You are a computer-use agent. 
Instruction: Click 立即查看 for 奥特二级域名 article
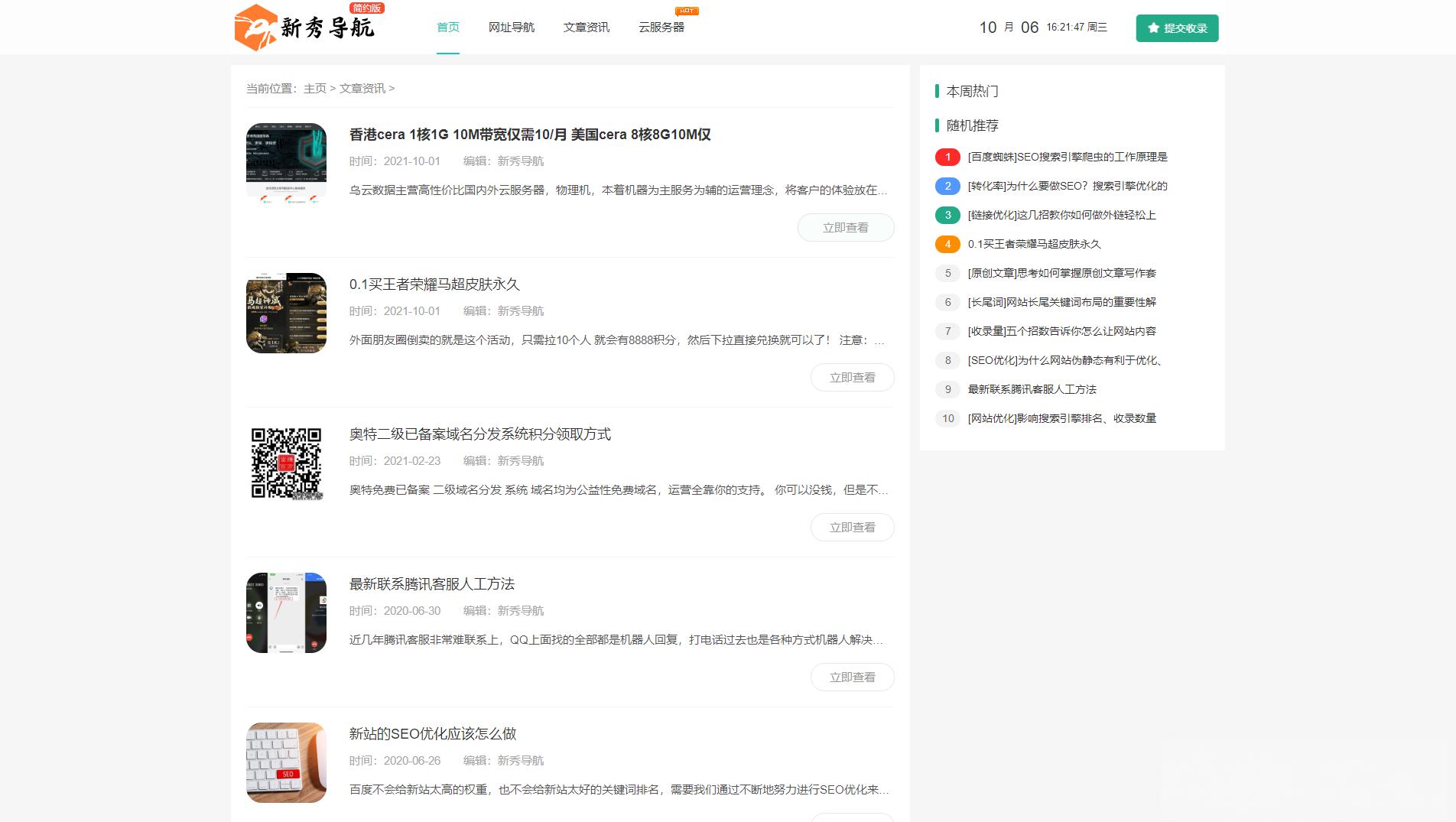[x=853, y=528]
